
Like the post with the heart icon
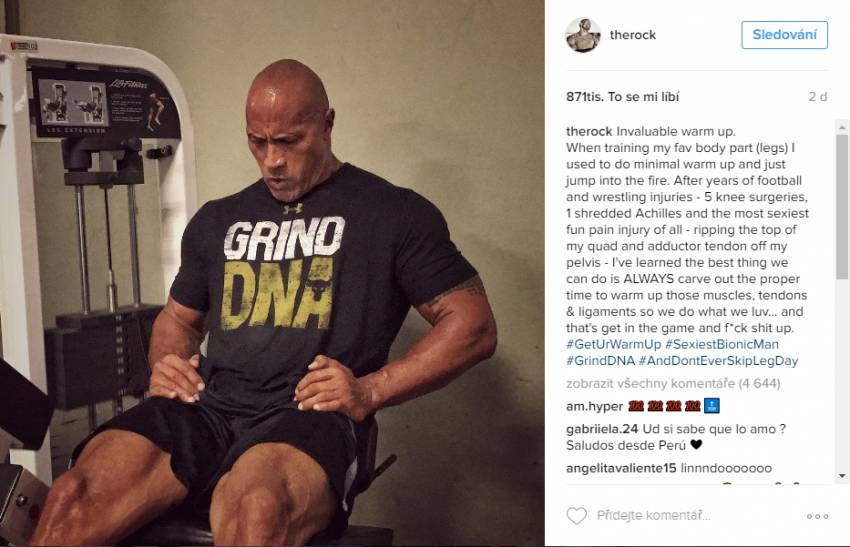[x=576, y=516]
